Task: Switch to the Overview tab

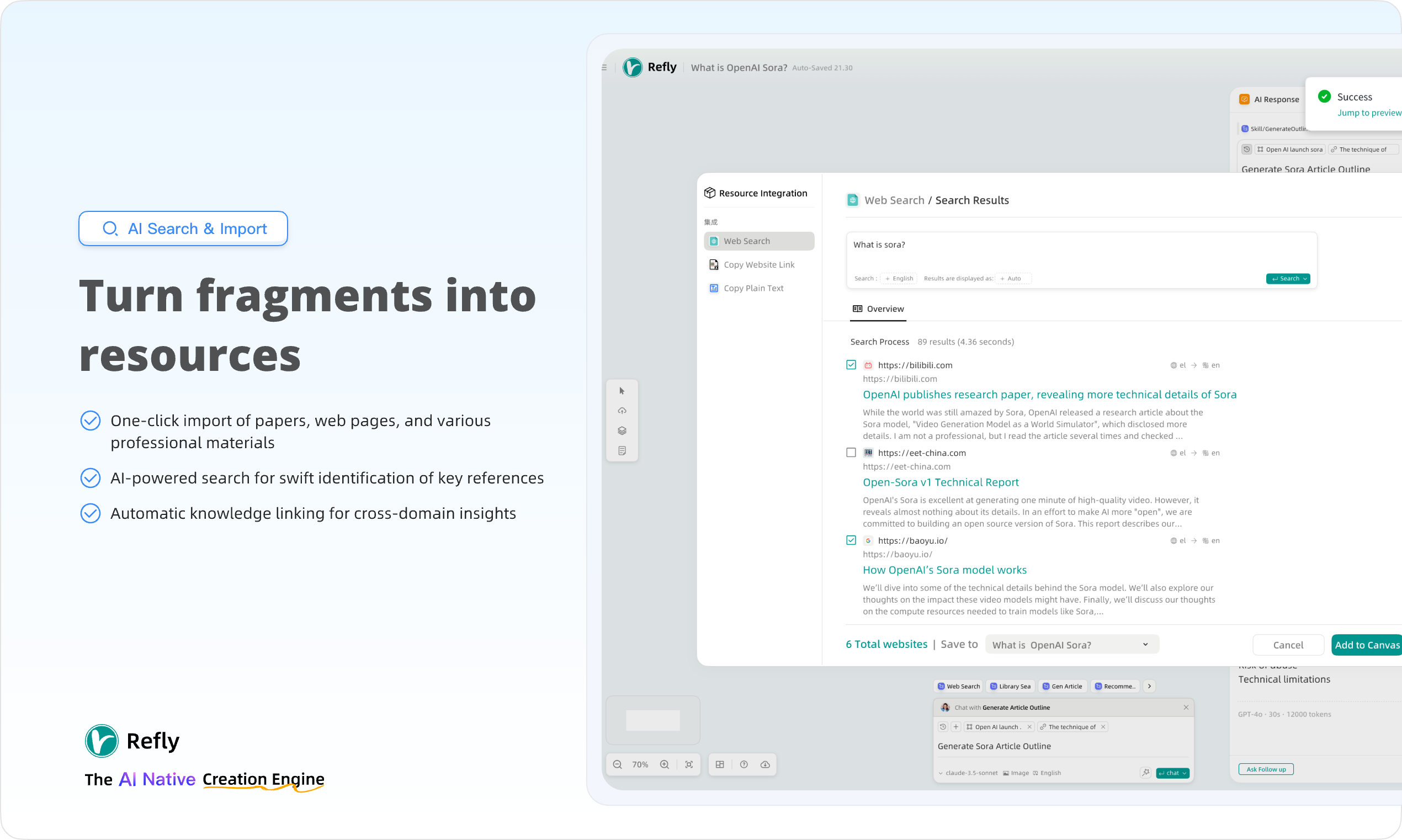Action: tap(878, 309)
